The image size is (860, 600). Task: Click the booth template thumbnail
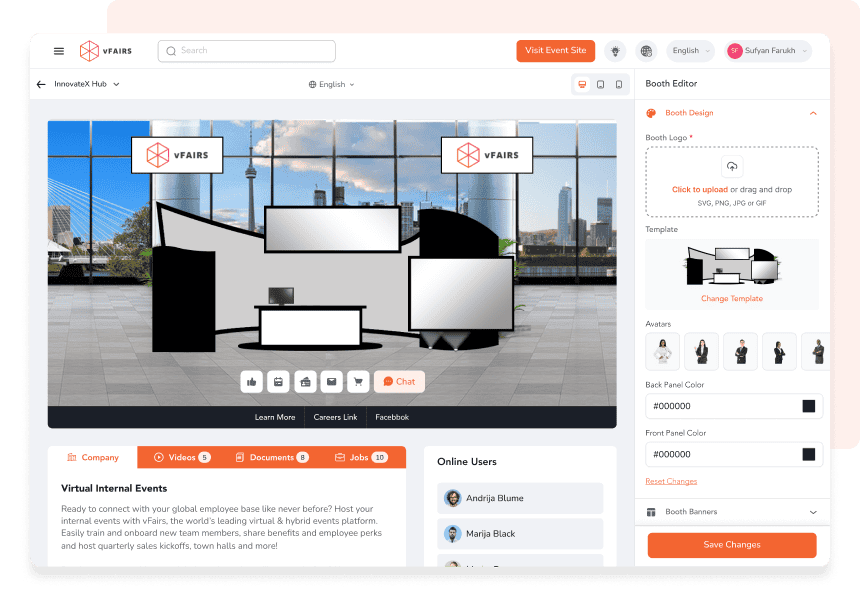coord(732,265)
